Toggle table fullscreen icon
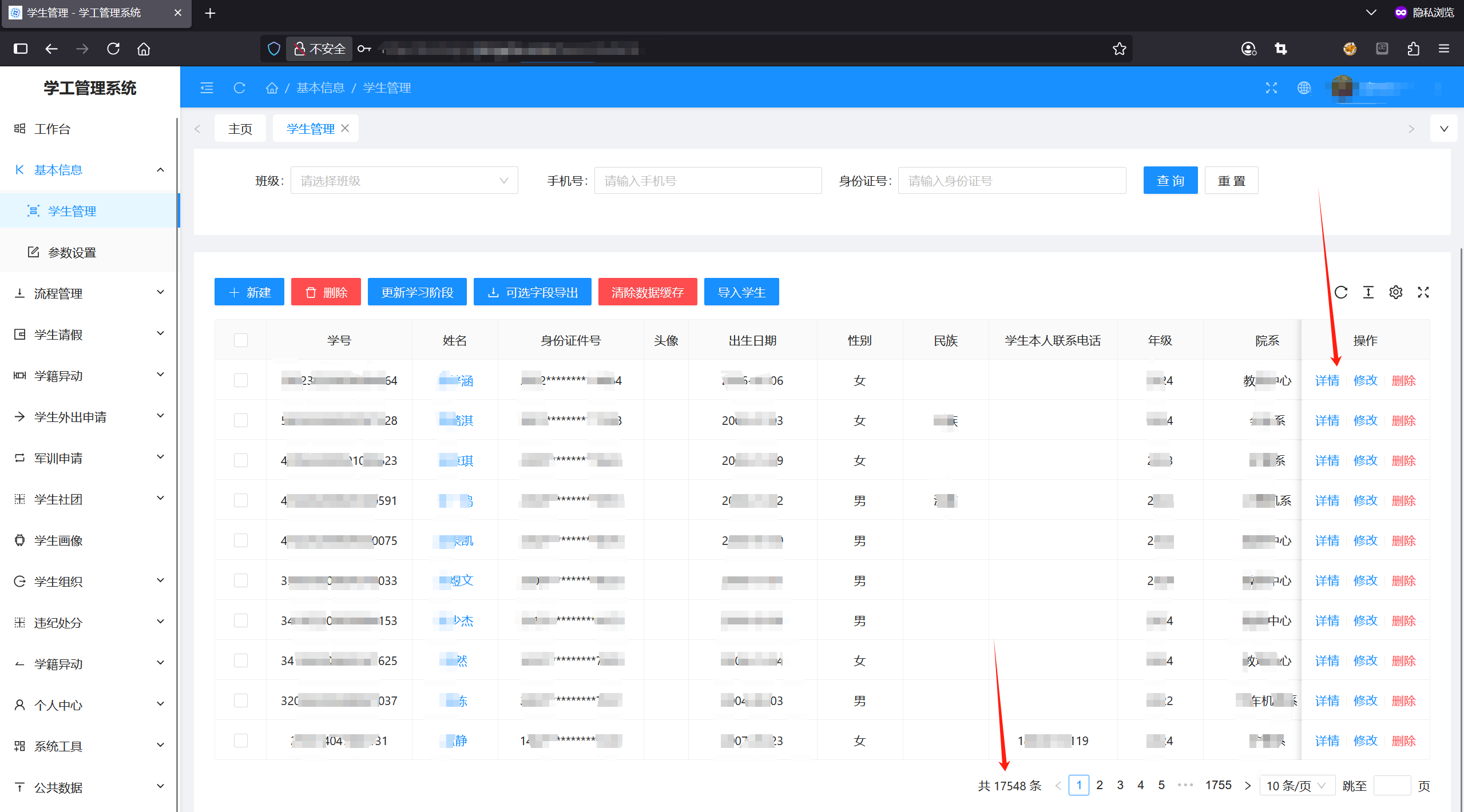This screenshot has width=1464, height=812. [1423, 292]
